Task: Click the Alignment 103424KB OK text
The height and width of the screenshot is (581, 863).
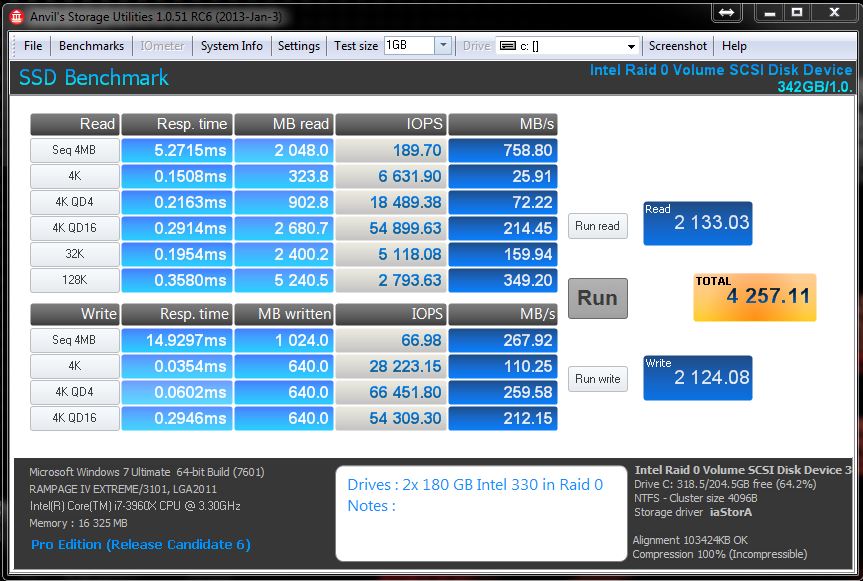Action: pyautogui.click(x=690, y=540)
